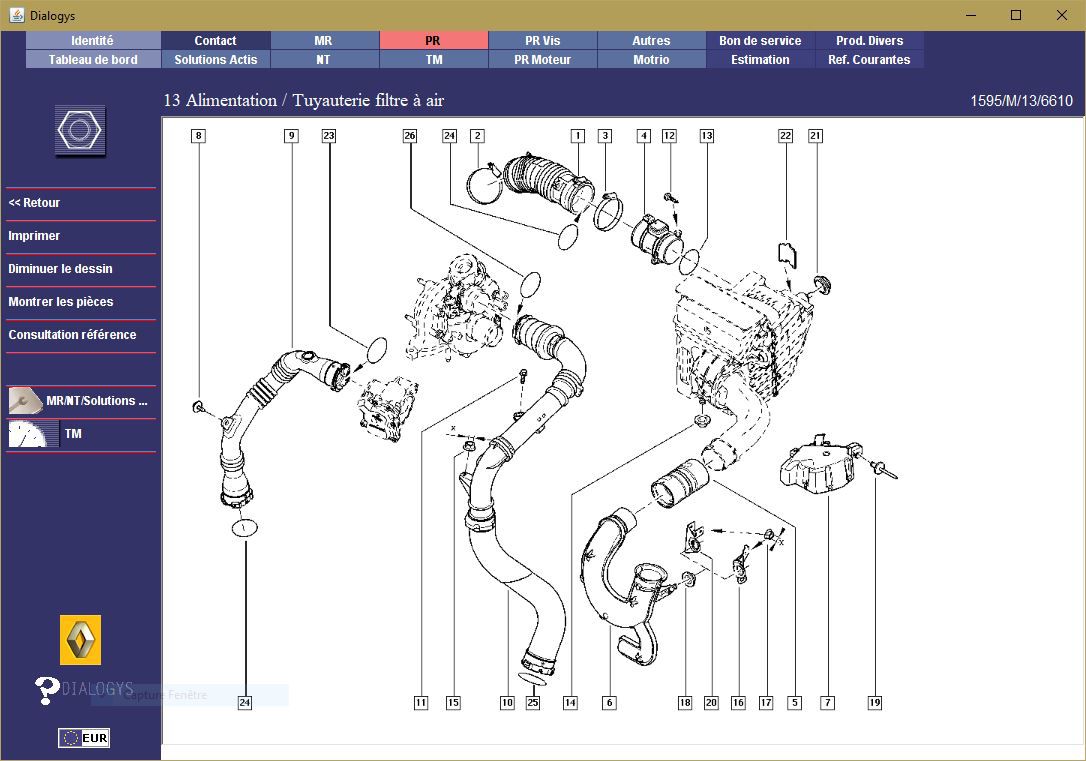Select part callout 13
The width and height of the screenshot is (1086, 761).
(706, 136)
